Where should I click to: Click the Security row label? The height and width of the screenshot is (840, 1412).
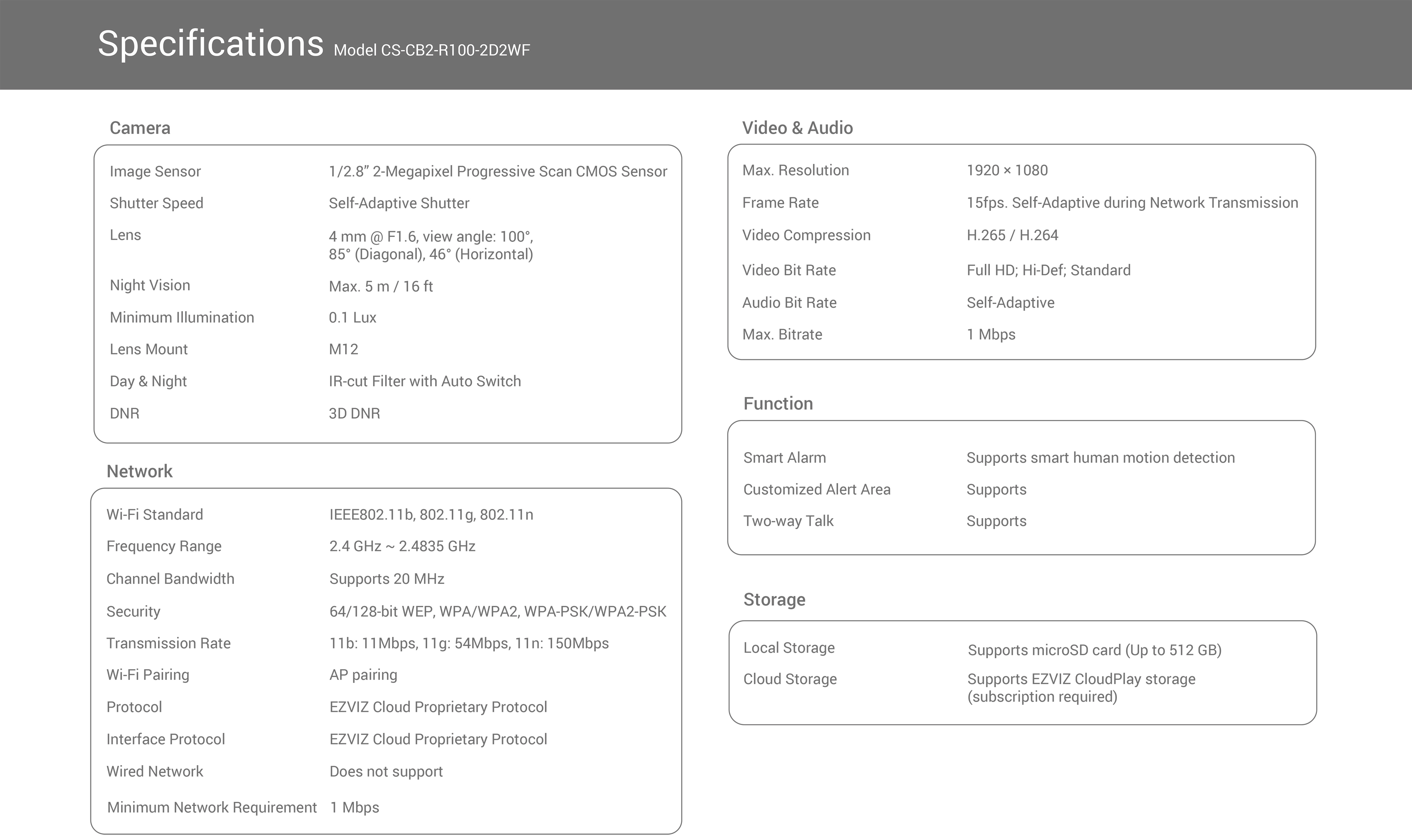[x=134, y=611]
